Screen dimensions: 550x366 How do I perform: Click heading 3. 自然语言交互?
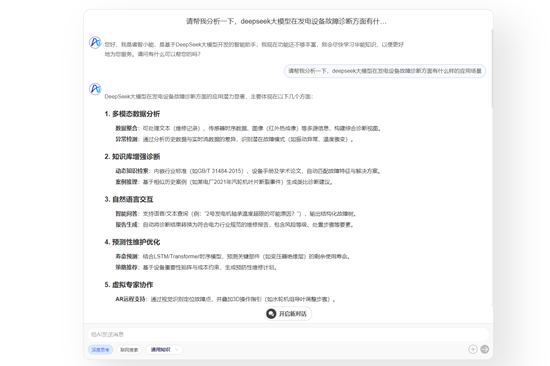[x=129, y=199]
